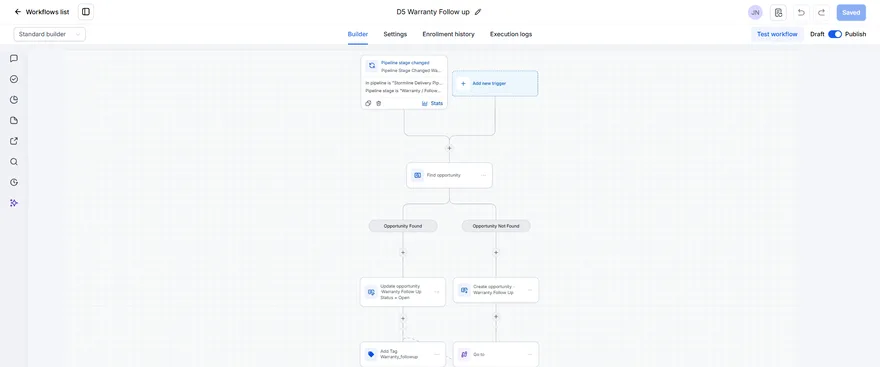
Task: Add a step under Opportunity Not Found branch
Action: pyautogui.click(x=496, y=253)
